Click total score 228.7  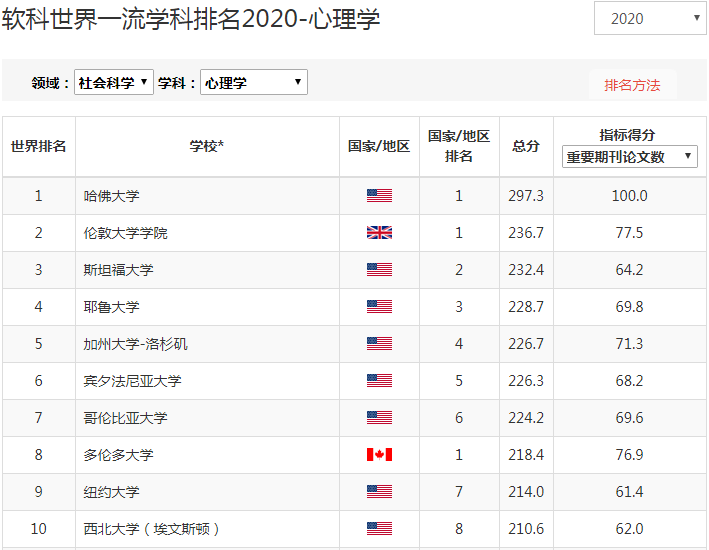click(526, 307)
